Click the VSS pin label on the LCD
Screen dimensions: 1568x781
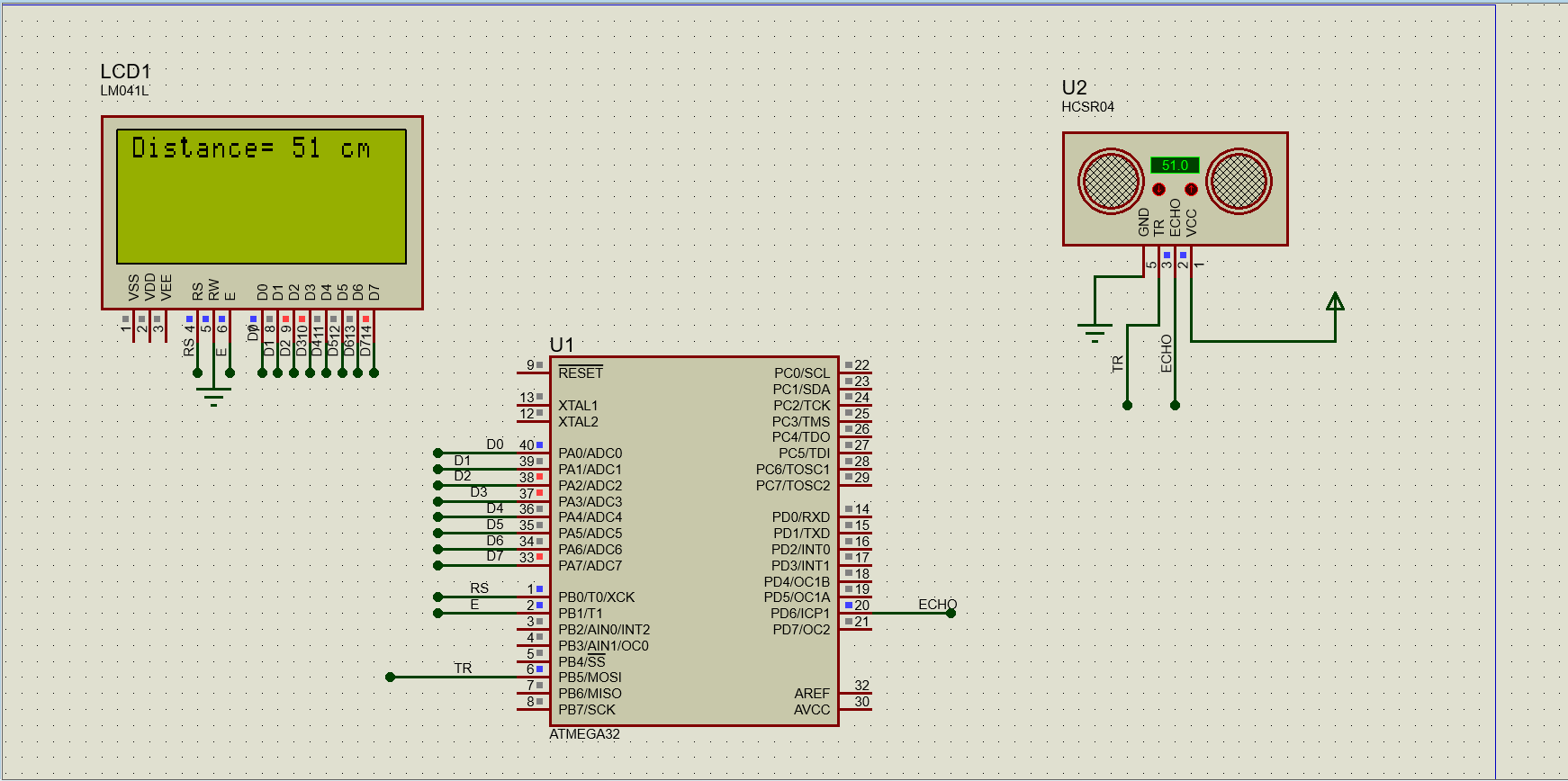134,288
